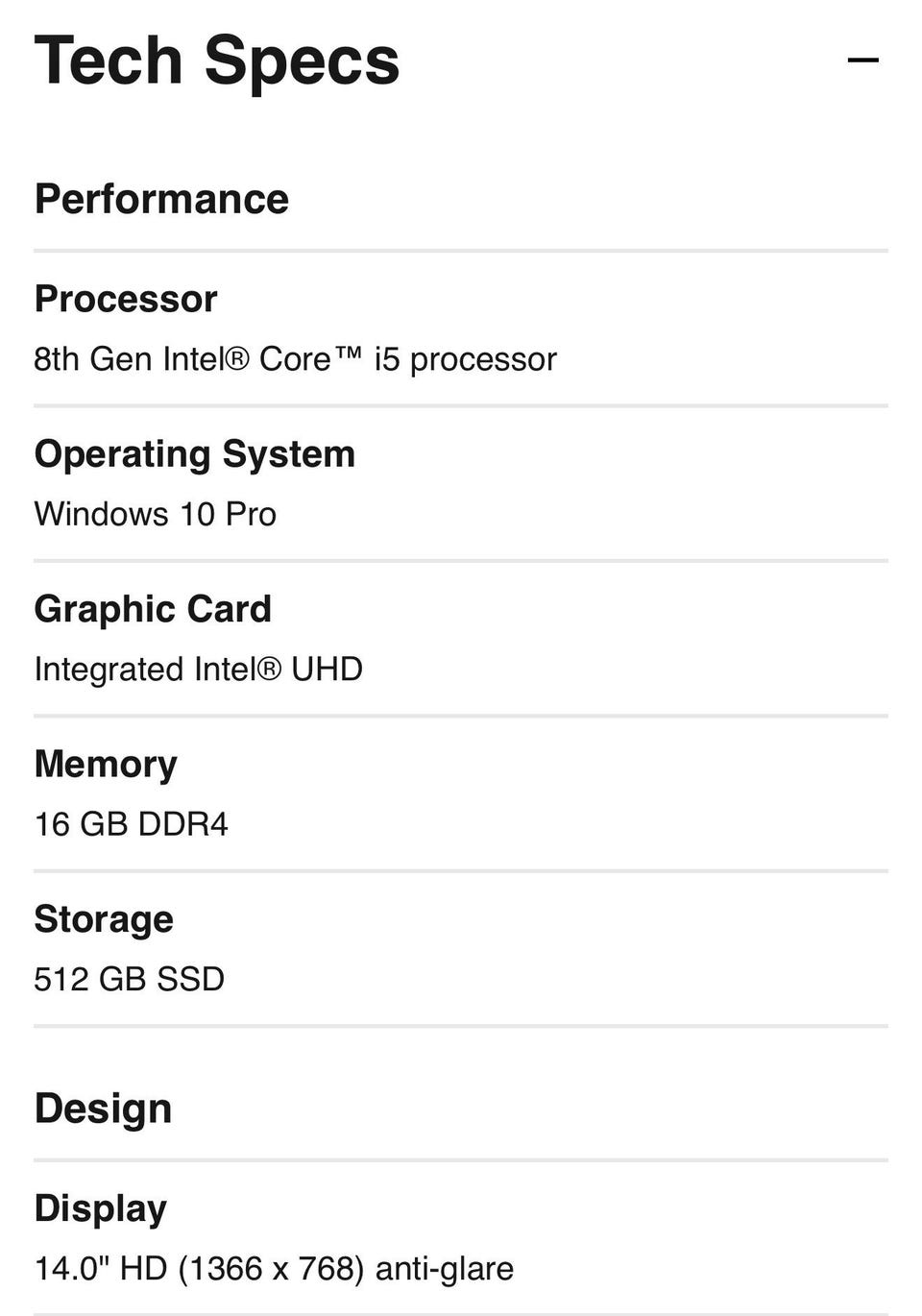Collapse the Tech Specs minus icon

coord(862,61)
